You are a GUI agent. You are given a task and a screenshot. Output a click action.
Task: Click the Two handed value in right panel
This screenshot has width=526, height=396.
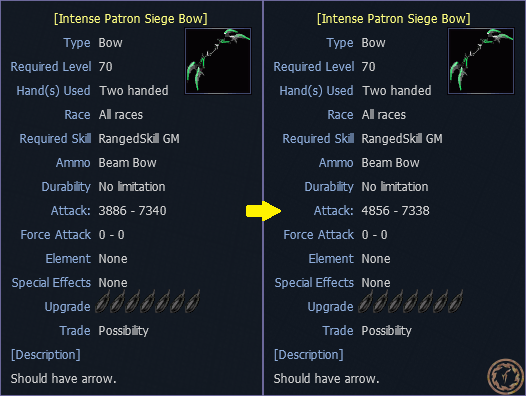397,91
